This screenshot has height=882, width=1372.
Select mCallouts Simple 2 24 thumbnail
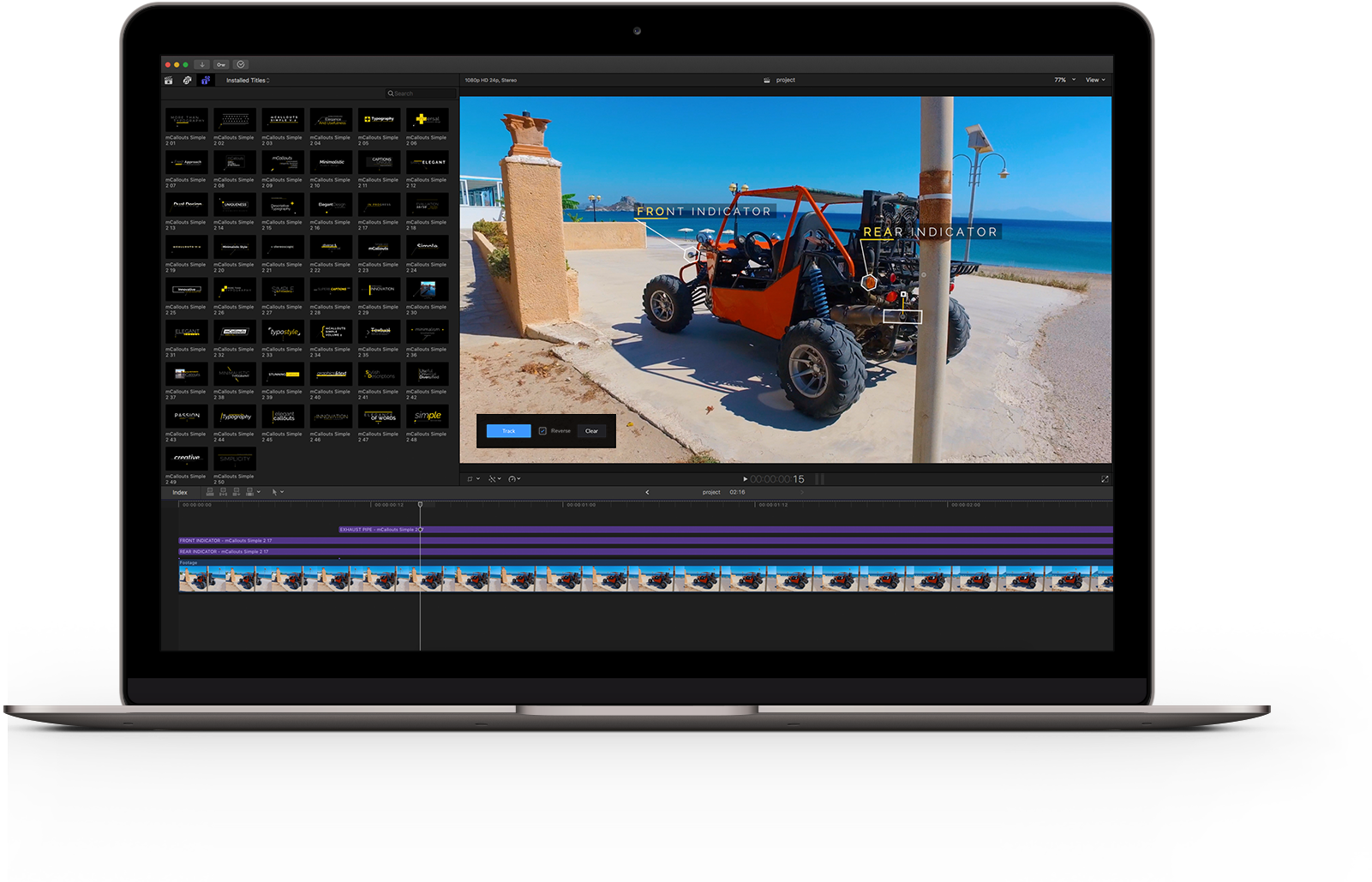click(x=428, y=247)
